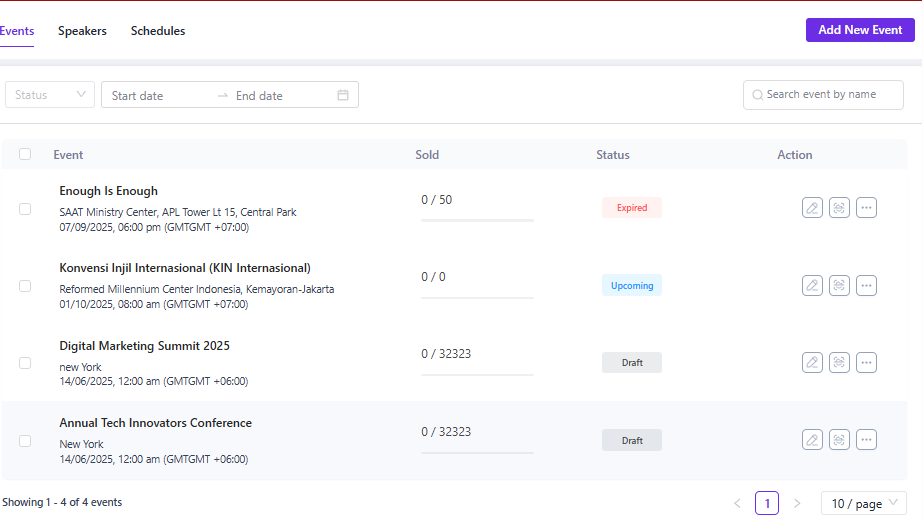Click the scan icon for Digital Marketing Summit 2025

coord(839,362)
